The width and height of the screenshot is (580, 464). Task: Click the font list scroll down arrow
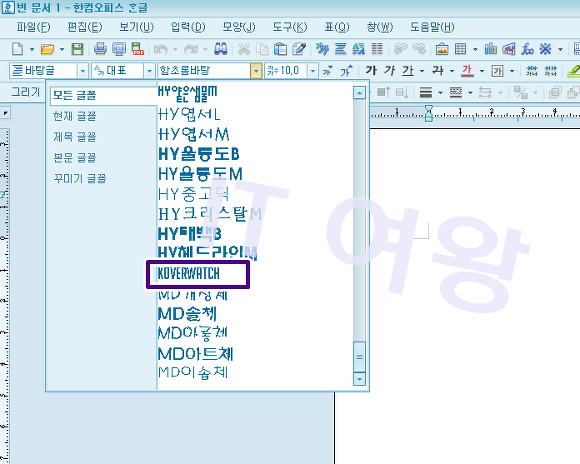359,379
